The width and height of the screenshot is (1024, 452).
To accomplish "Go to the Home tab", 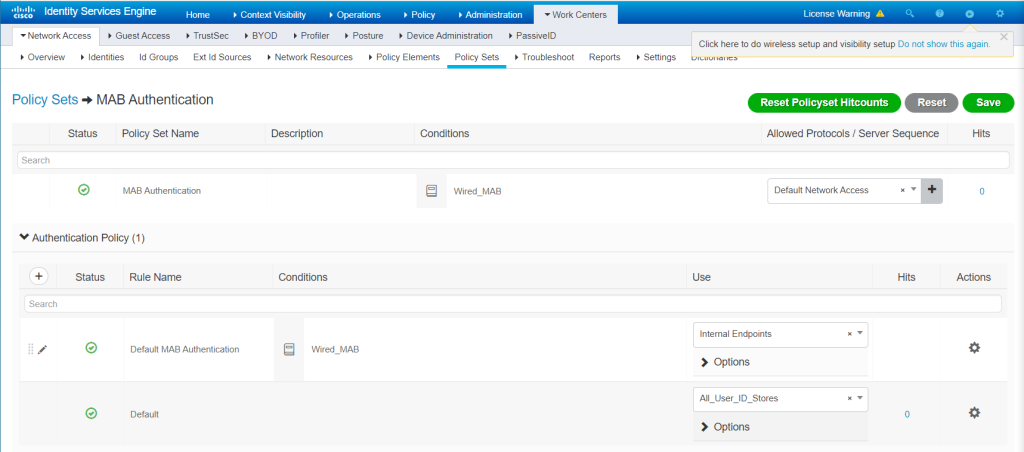I will pyautogui.click(x=198, y=14).
